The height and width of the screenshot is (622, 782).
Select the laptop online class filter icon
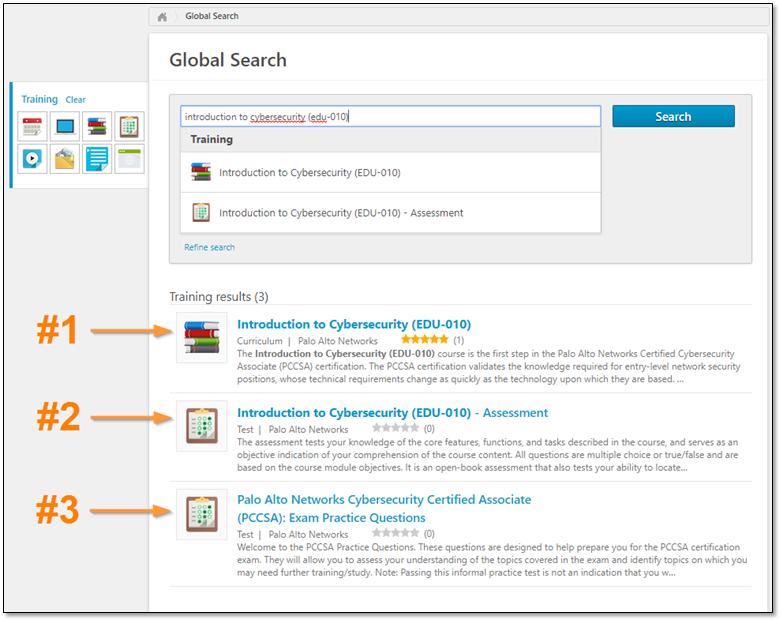[x=65, y=127]
